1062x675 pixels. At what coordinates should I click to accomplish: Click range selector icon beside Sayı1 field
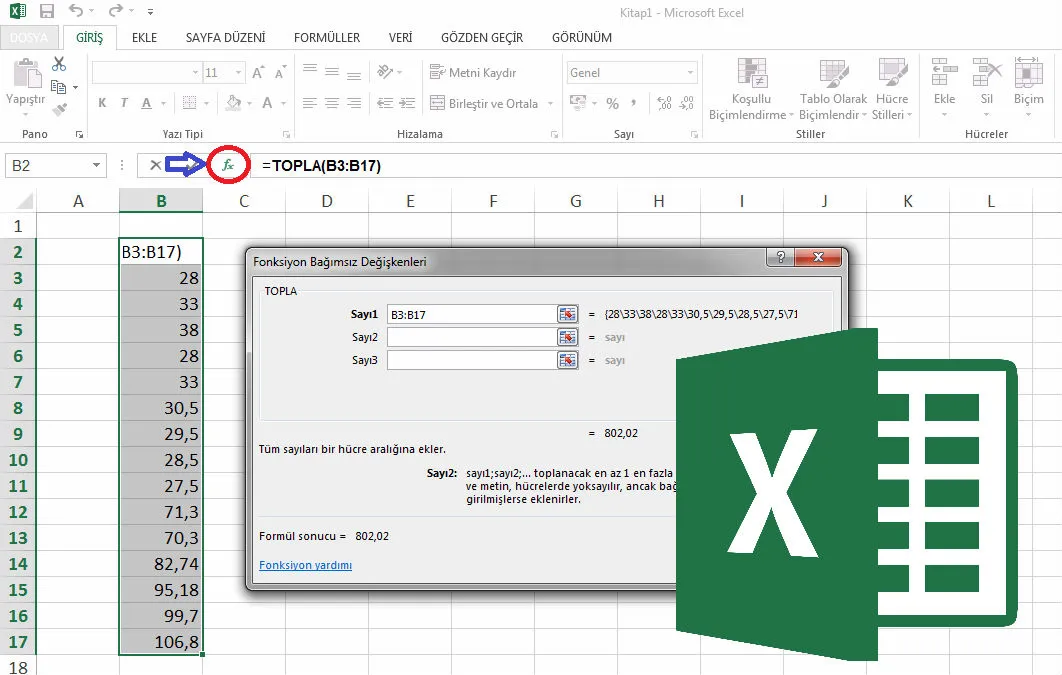tap(568, 314)
